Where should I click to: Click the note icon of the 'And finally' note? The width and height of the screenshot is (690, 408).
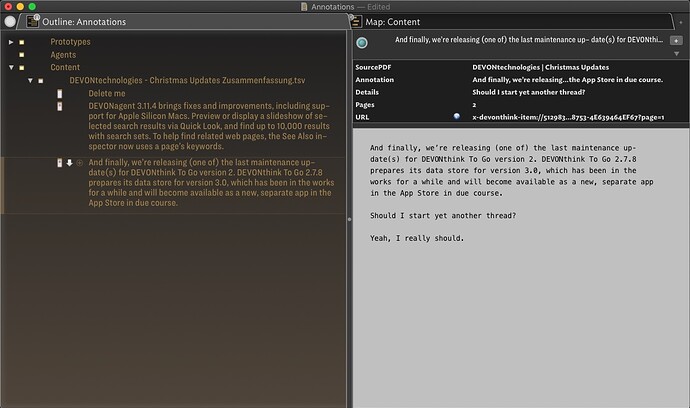point(59,163)
